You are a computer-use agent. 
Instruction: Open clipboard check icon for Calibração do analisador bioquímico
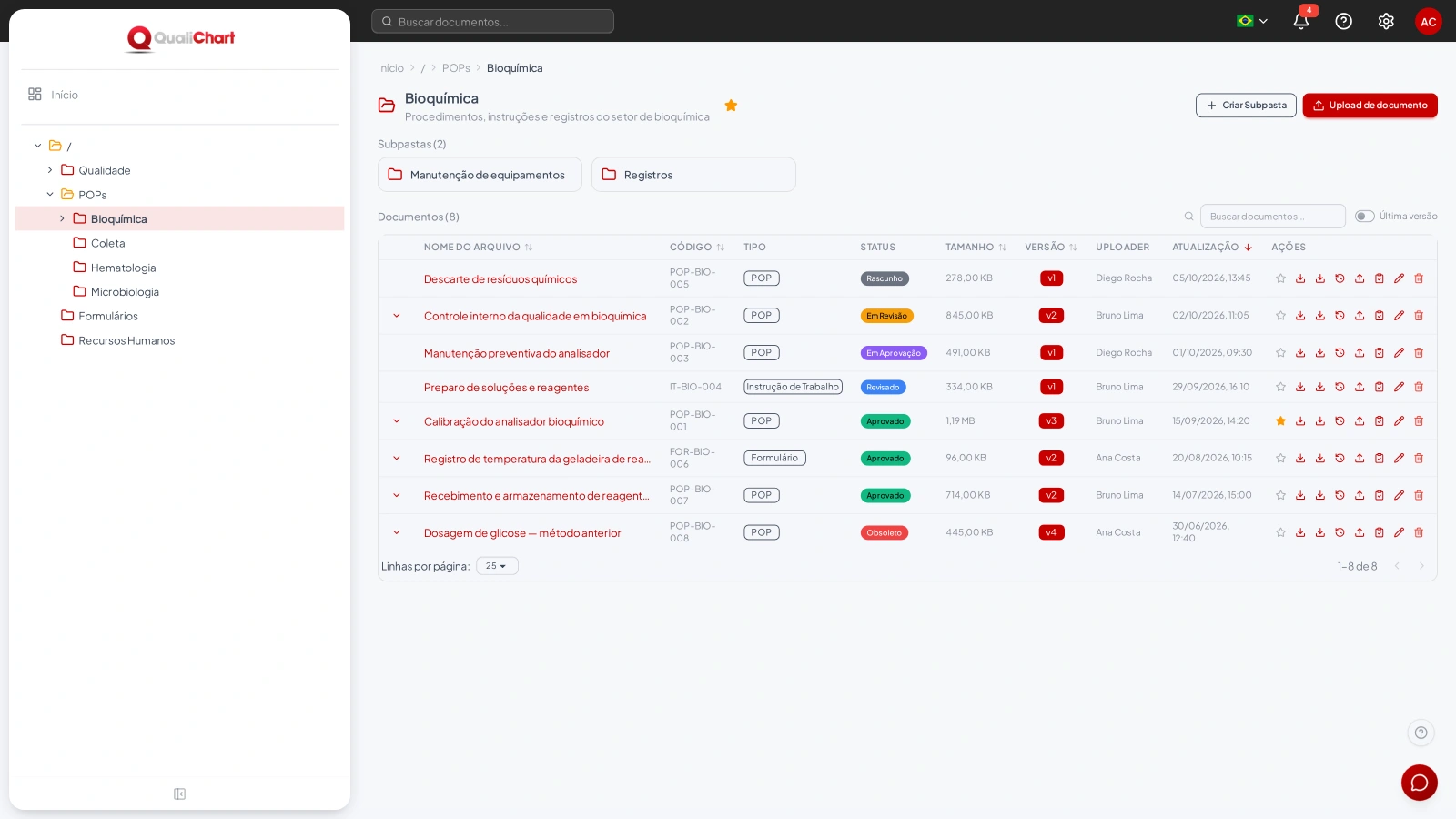click(1379, 421)
